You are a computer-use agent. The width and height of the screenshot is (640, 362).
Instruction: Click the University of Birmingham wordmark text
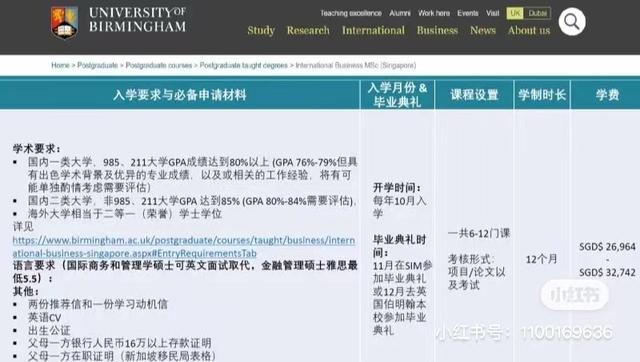[x=138, y=20]
